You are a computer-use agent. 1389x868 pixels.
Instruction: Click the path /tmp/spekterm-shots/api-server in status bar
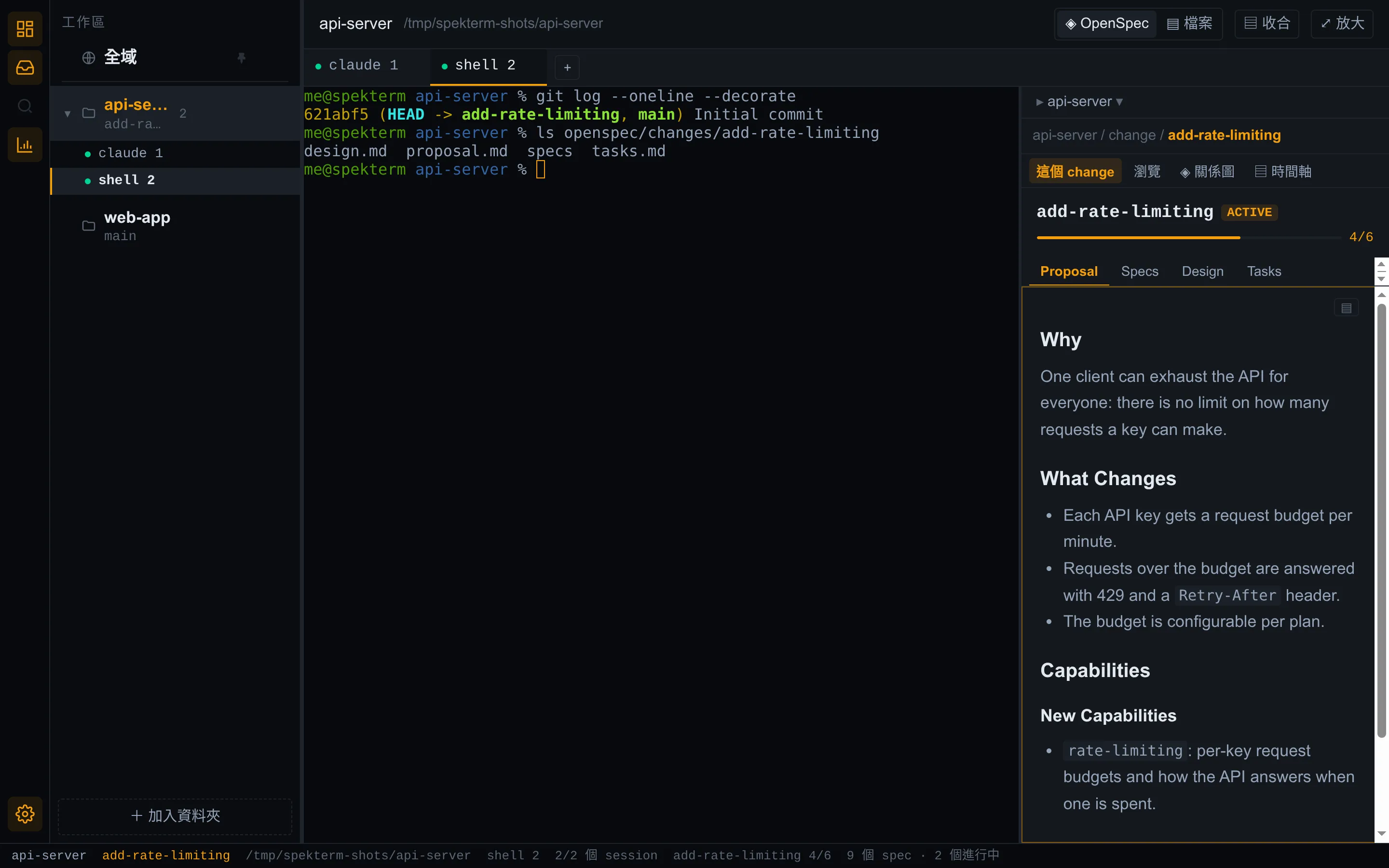[x=358, y=856]
